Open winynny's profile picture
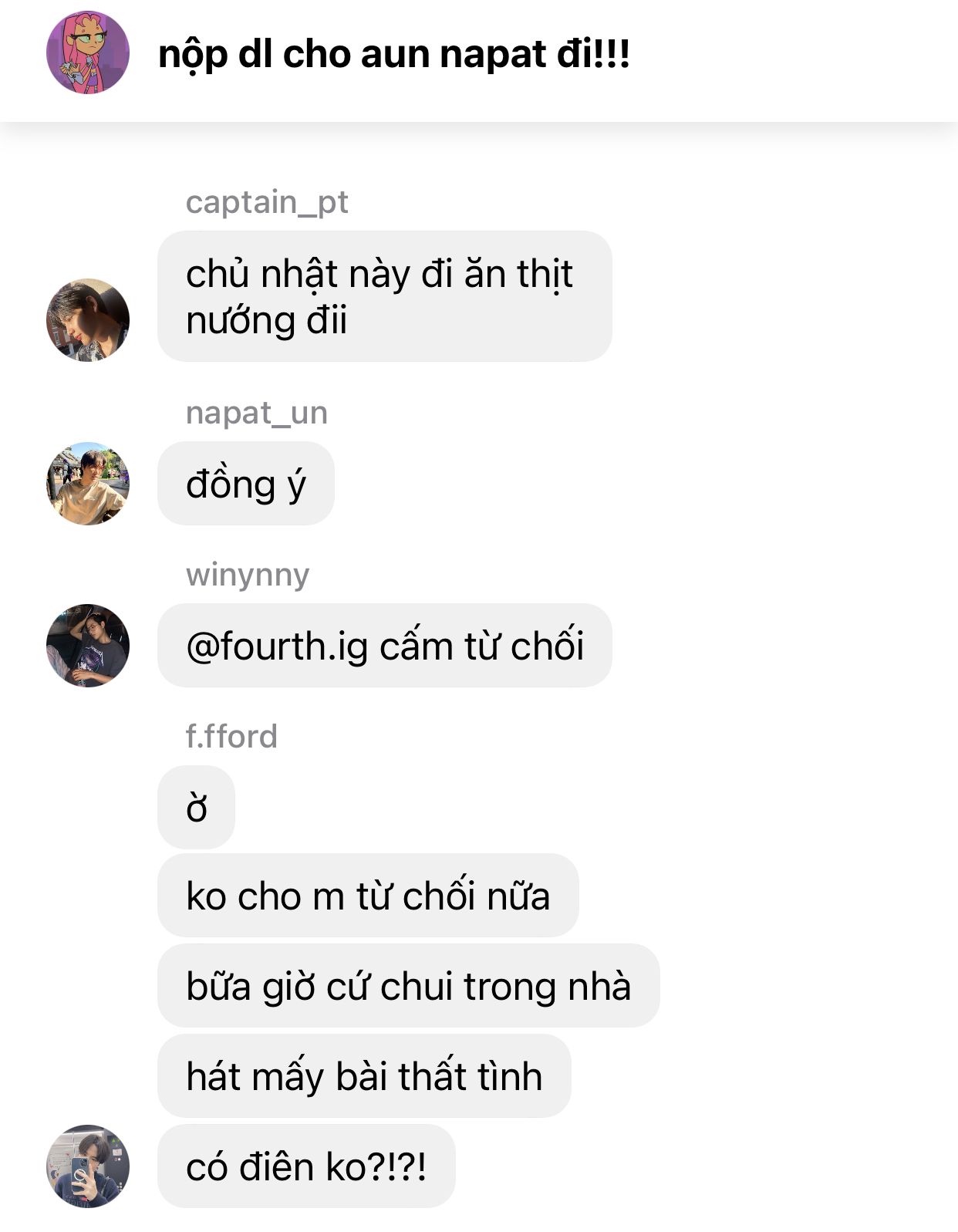The height and width of the screenshot is (1232, 958). pos(88,646)
